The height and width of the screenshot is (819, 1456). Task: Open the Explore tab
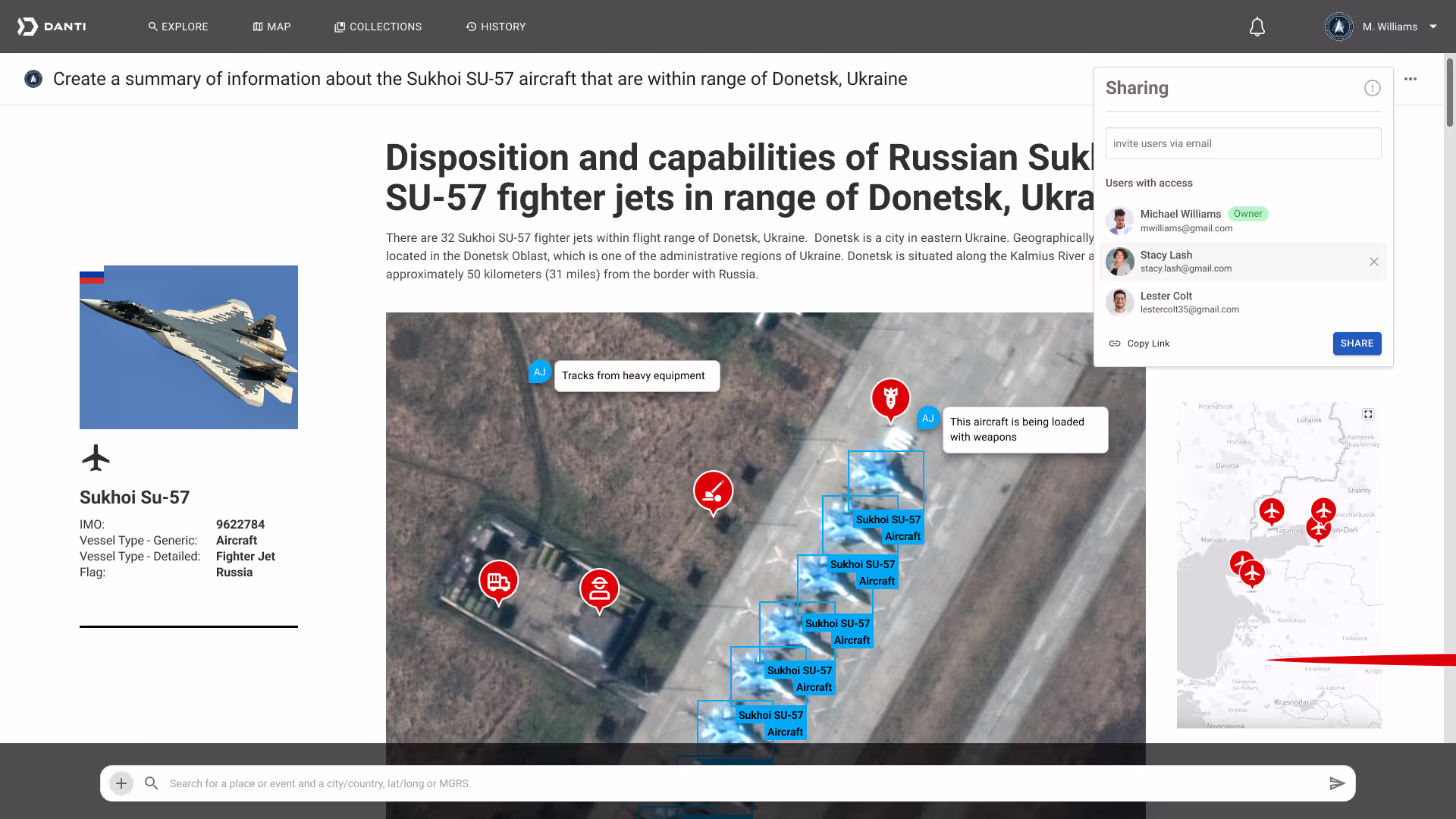(178, 27)
